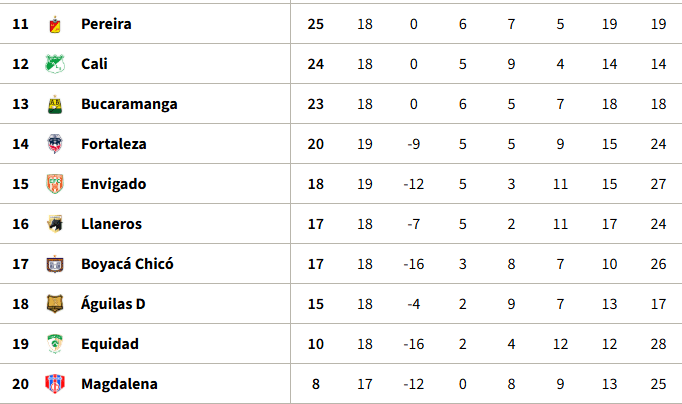Viewport: 682px width, 404px height.
Task: Click the Pereira team crest icon
Action: (x=55, y=24)
